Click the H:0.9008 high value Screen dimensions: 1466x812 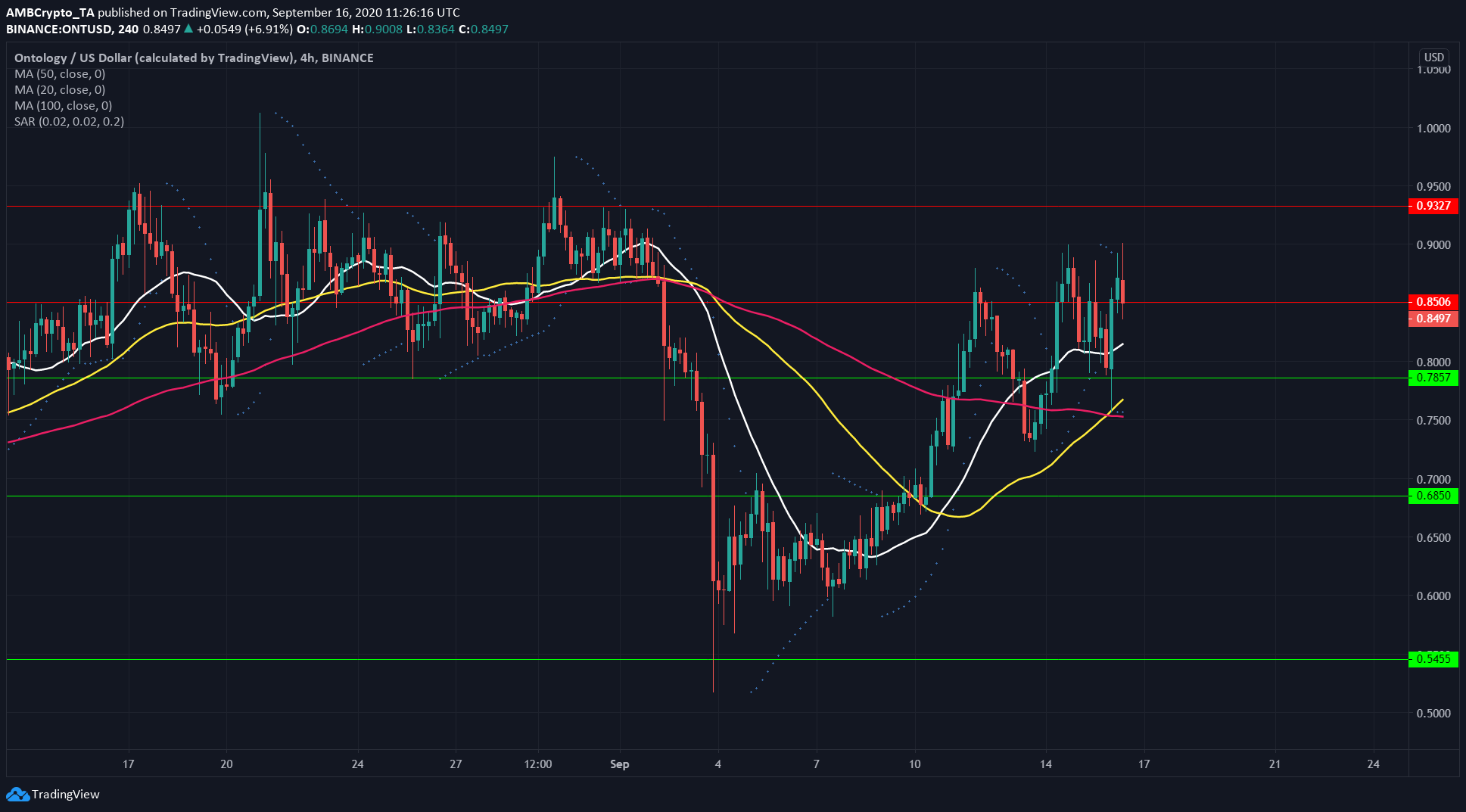[x=377, y=30]
